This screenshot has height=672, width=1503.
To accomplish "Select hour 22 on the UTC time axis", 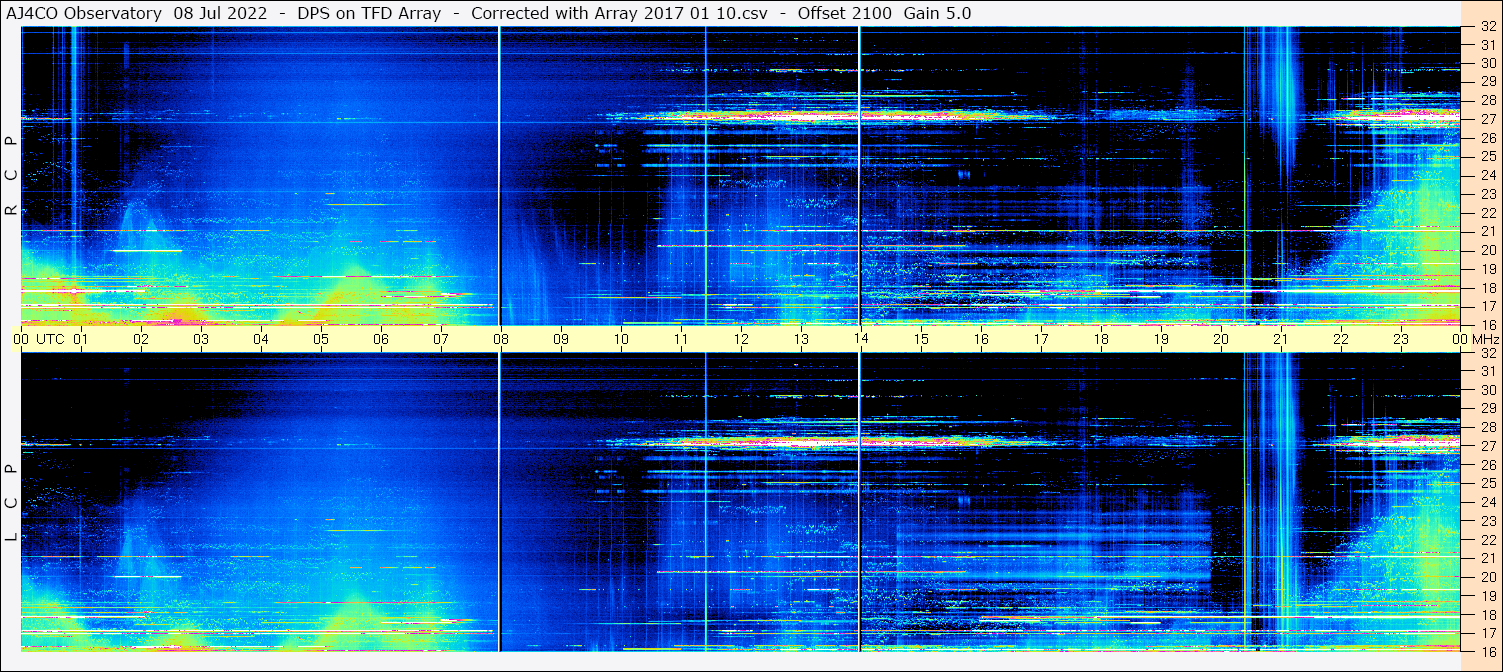I will (1341, 339).
